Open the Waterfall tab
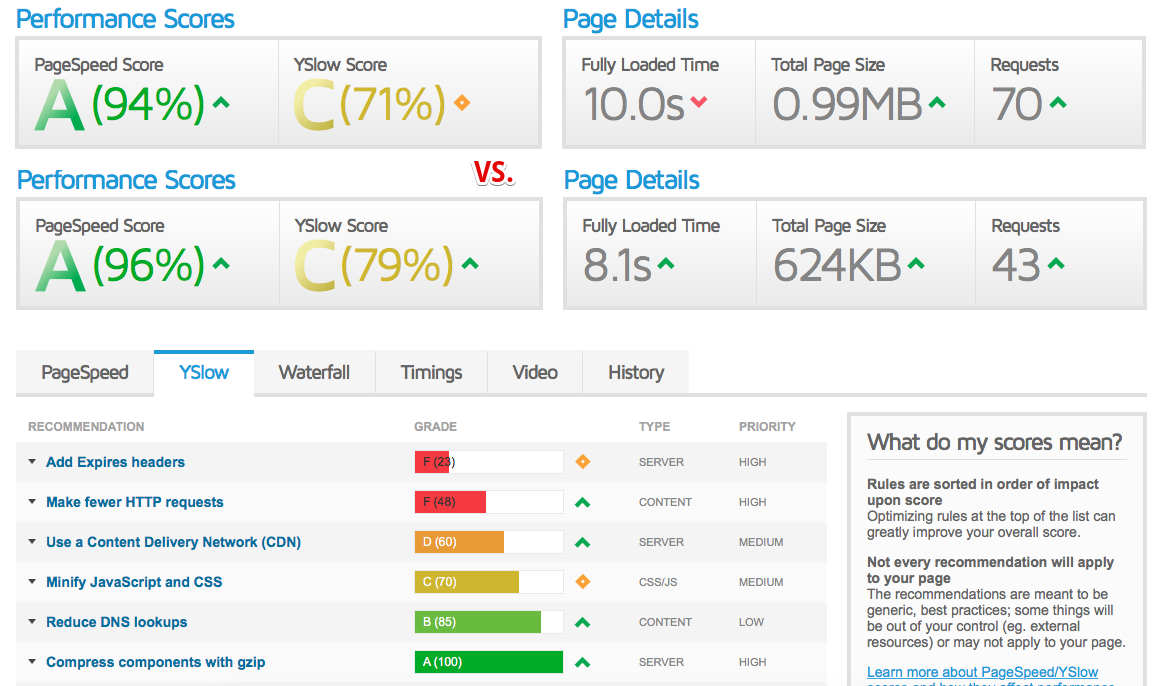Image resolution: width=1162 pixels, height=686 pixels. (x=314, y=373)
